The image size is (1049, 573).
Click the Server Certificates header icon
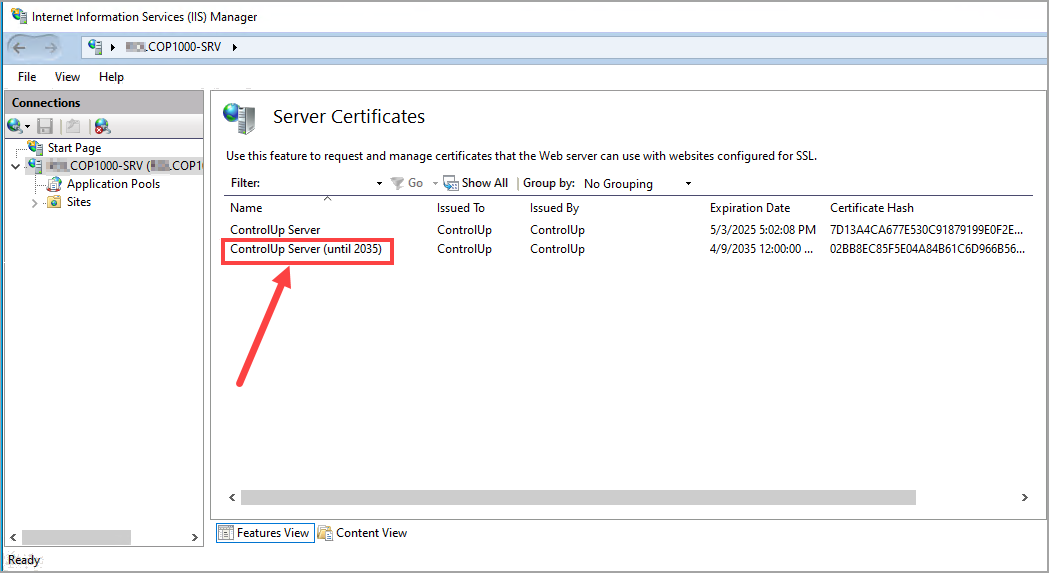tap(240, 118)
